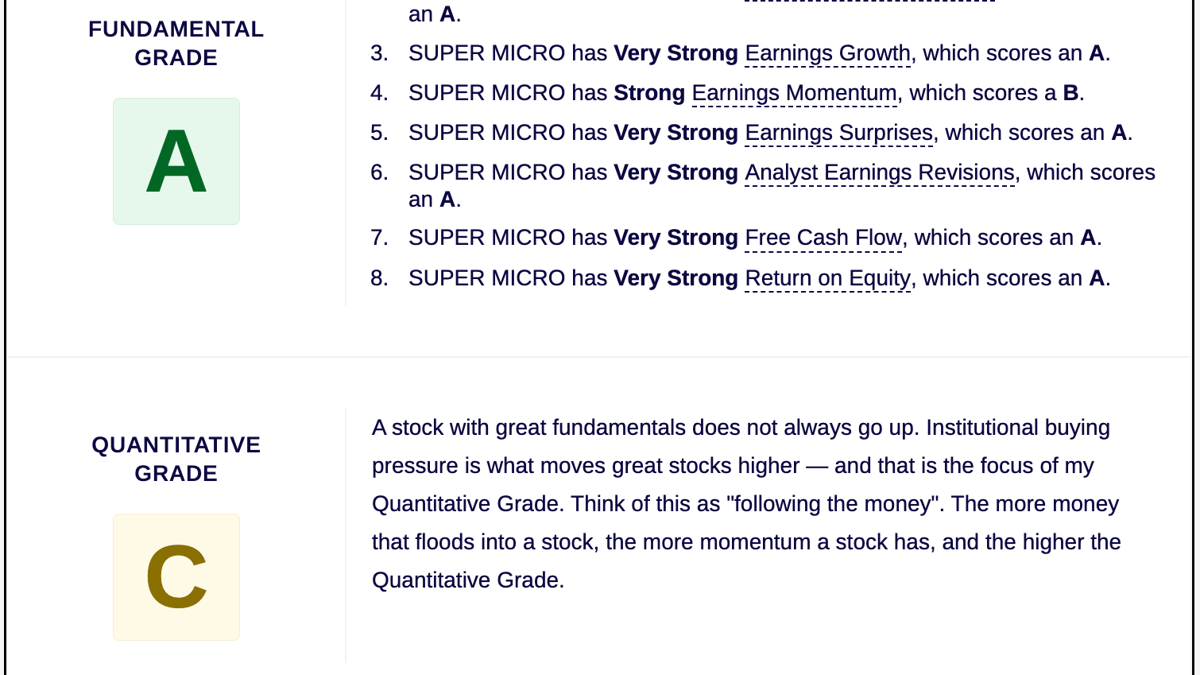Screen dimensions: 1200x675
Task: Open the Free Cash Flow link
Action: [x=824, y=238]
